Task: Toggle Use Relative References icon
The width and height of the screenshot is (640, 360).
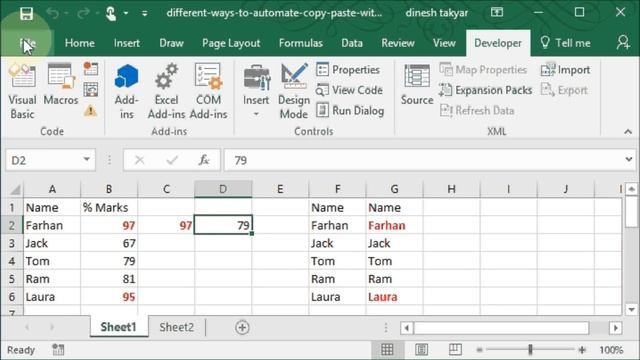Action: coord(91,89)
